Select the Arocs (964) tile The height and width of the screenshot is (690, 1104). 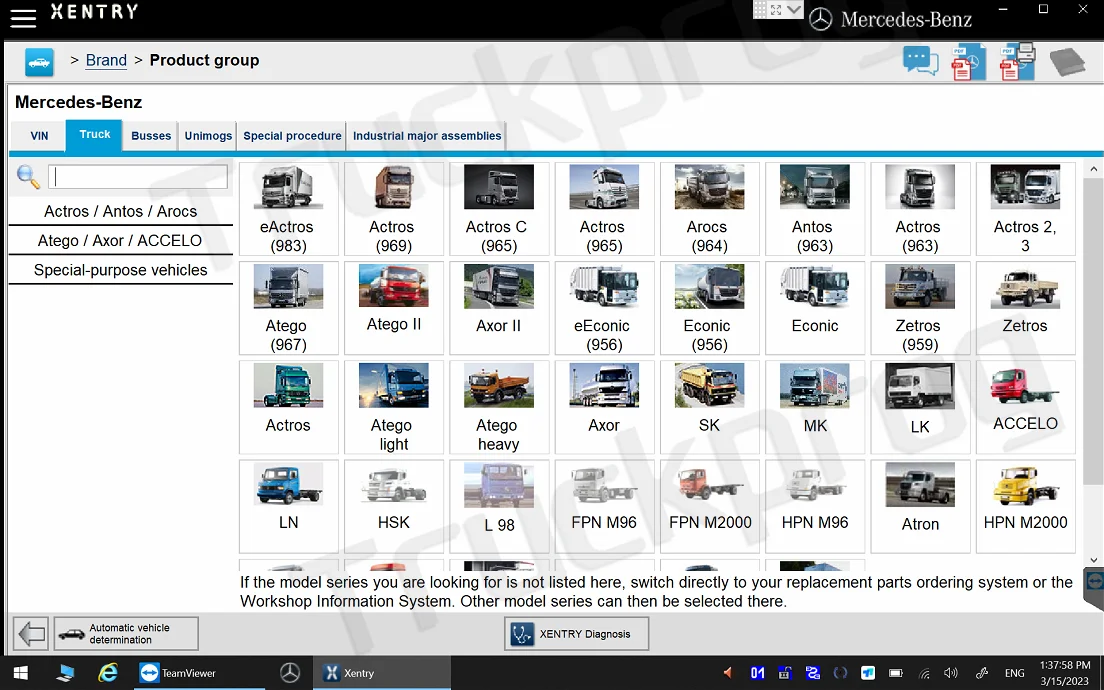(x=710, y=209)
